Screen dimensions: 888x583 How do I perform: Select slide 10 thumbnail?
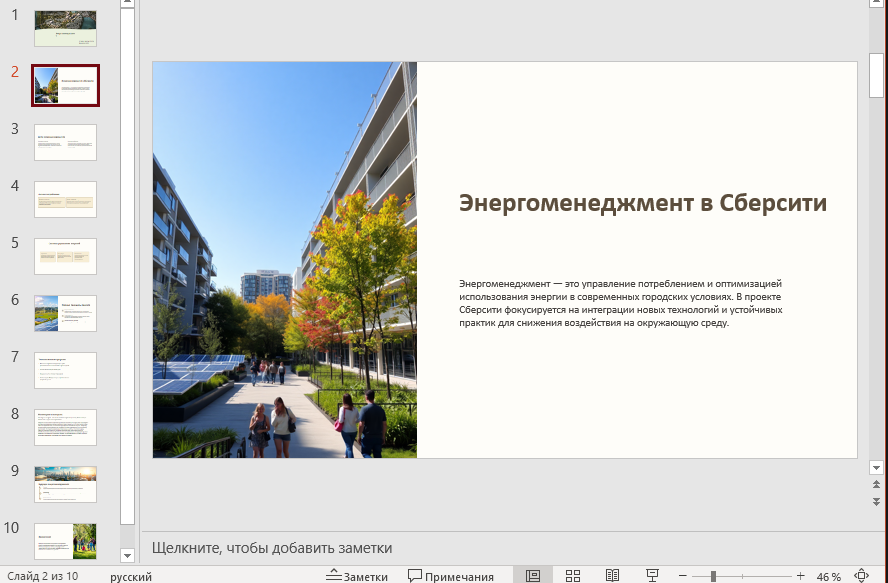(65, 541)
